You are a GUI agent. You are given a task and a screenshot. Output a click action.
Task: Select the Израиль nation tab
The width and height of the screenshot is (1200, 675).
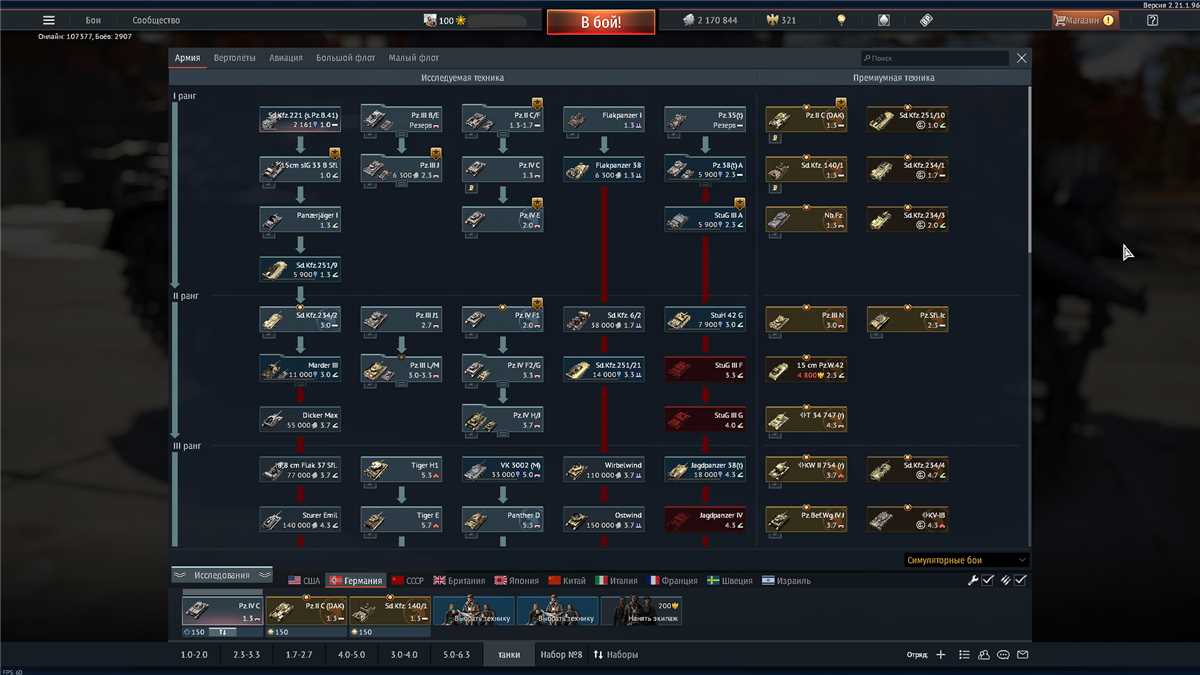click(787, 580)
